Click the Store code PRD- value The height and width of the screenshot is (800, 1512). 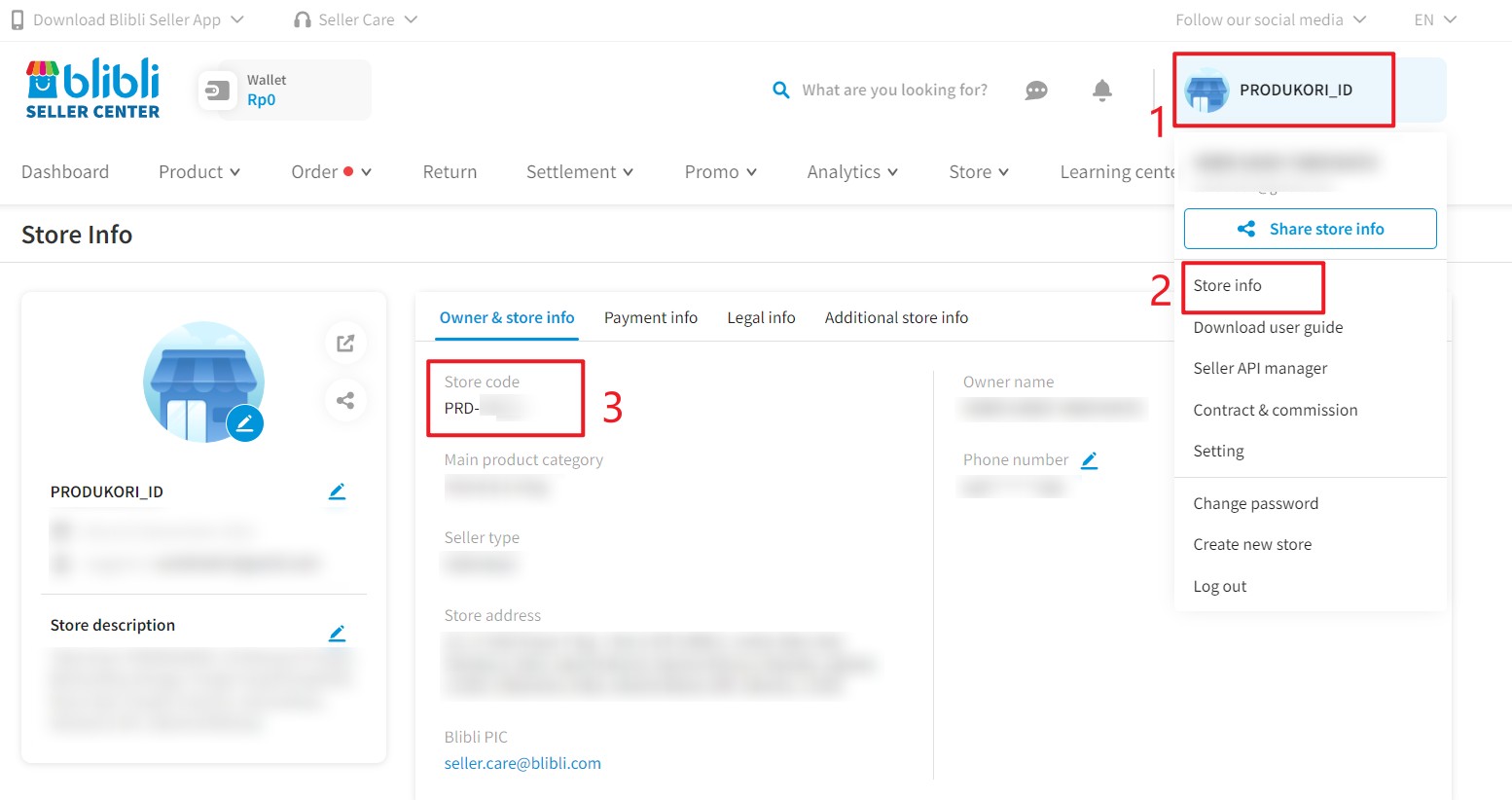pos(484,409)
